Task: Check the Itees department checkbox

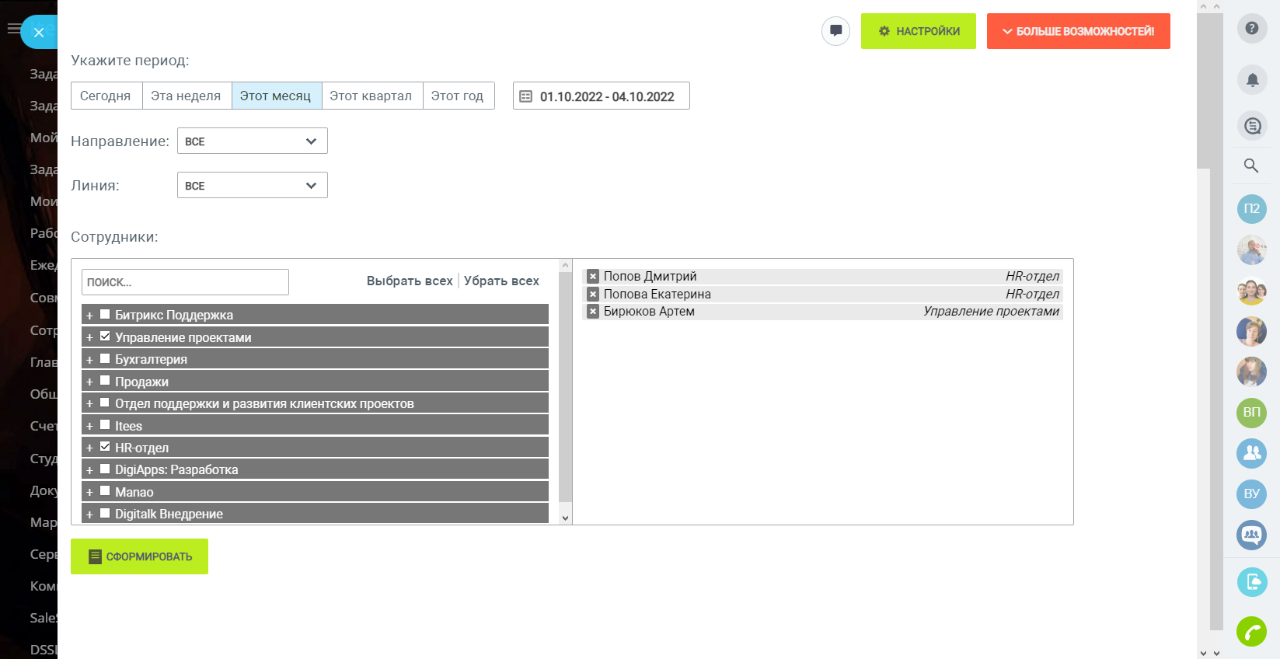Action: click(x=105, y=425)
